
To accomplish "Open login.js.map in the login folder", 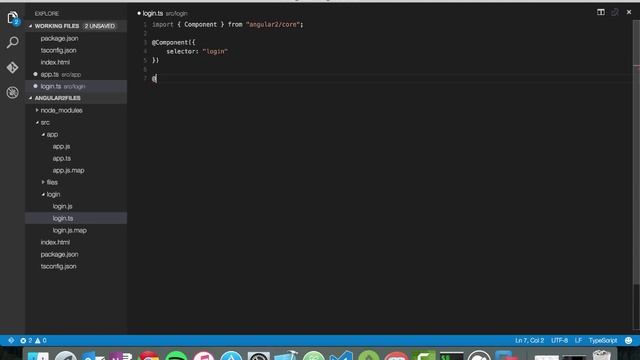I will [70, 230].
